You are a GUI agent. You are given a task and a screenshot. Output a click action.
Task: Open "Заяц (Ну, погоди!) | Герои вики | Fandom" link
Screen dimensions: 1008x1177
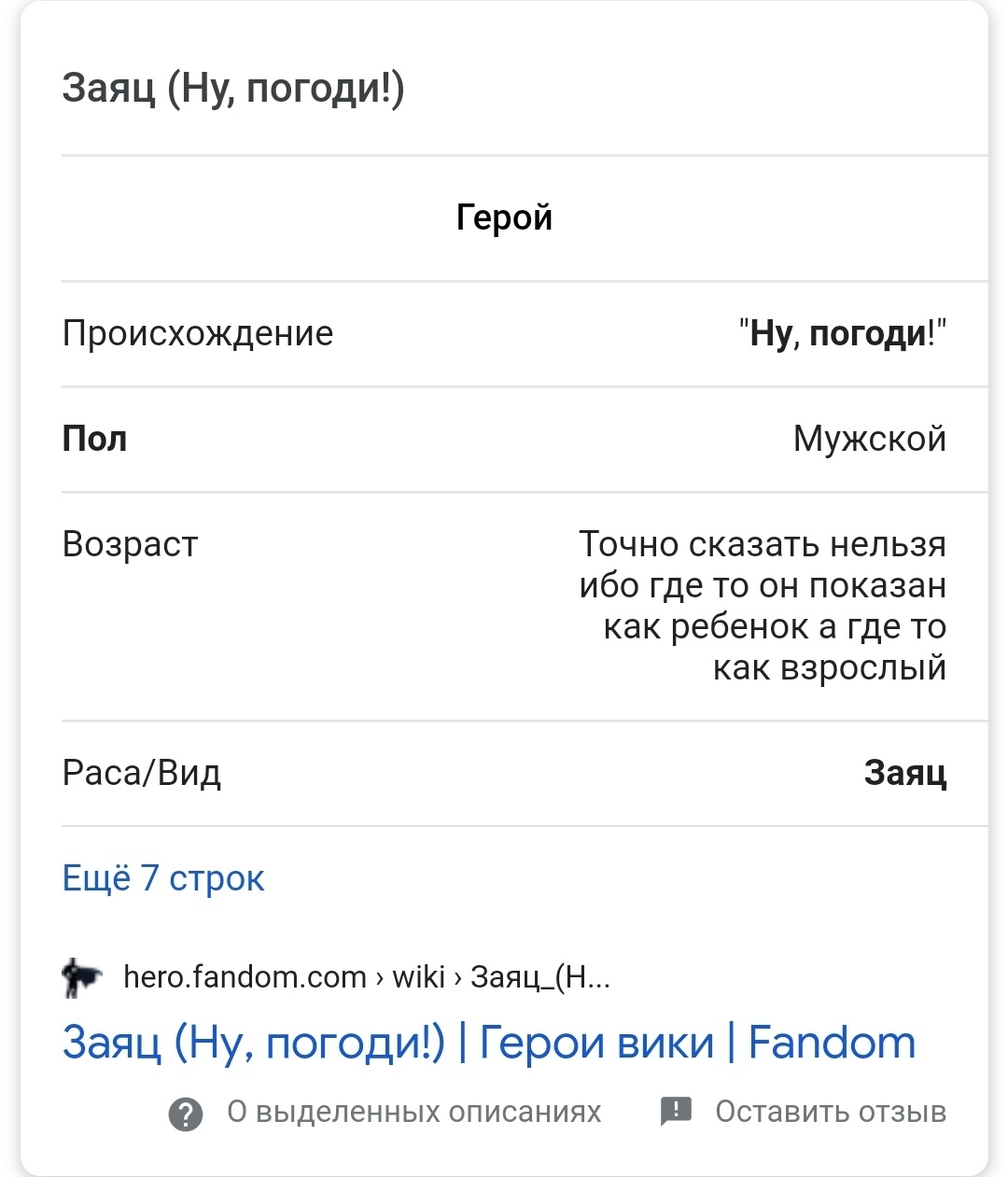point(489,1043)
